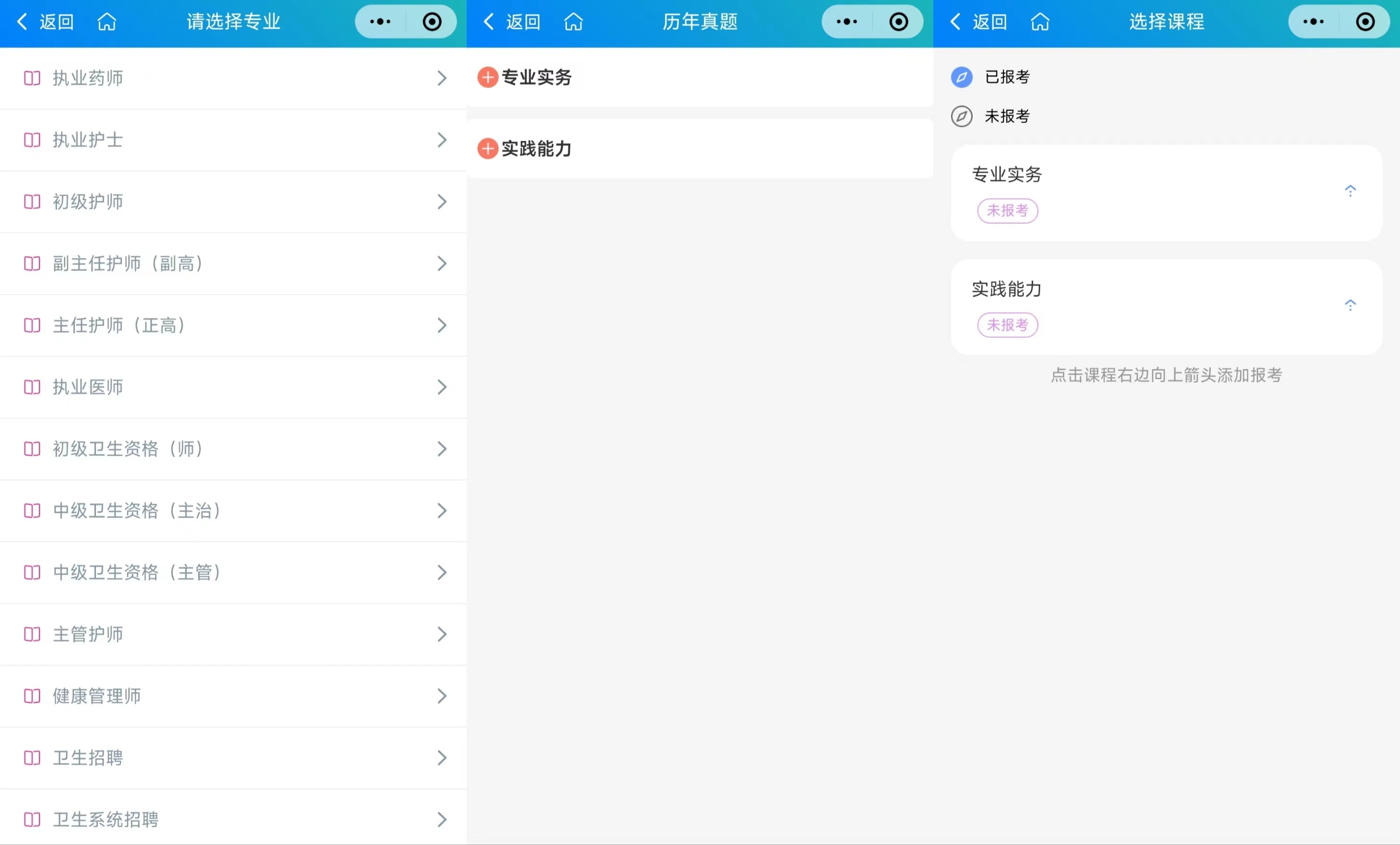Image resolution: width=1400 pixels, height=845 pixels.
Task: Select the 已报考 filter compass icon
Action: coord(961,77)
